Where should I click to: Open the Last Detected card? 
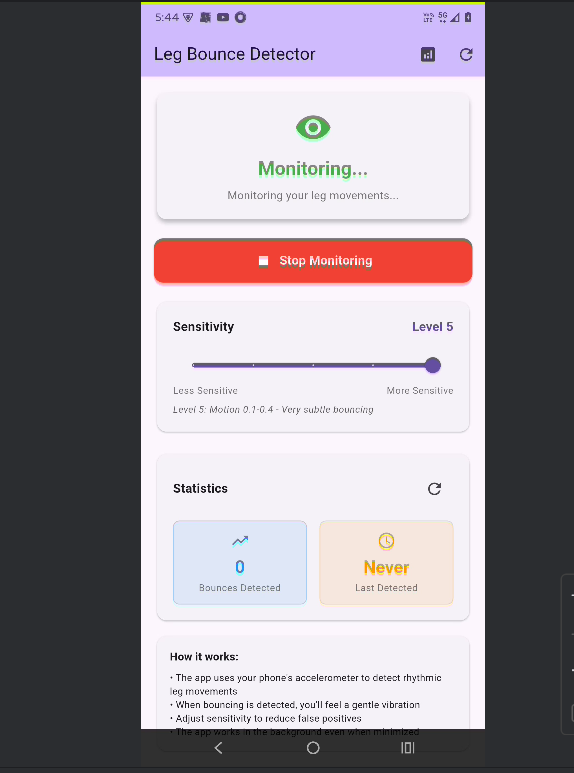pyautogui.click(x=386, y=562)
